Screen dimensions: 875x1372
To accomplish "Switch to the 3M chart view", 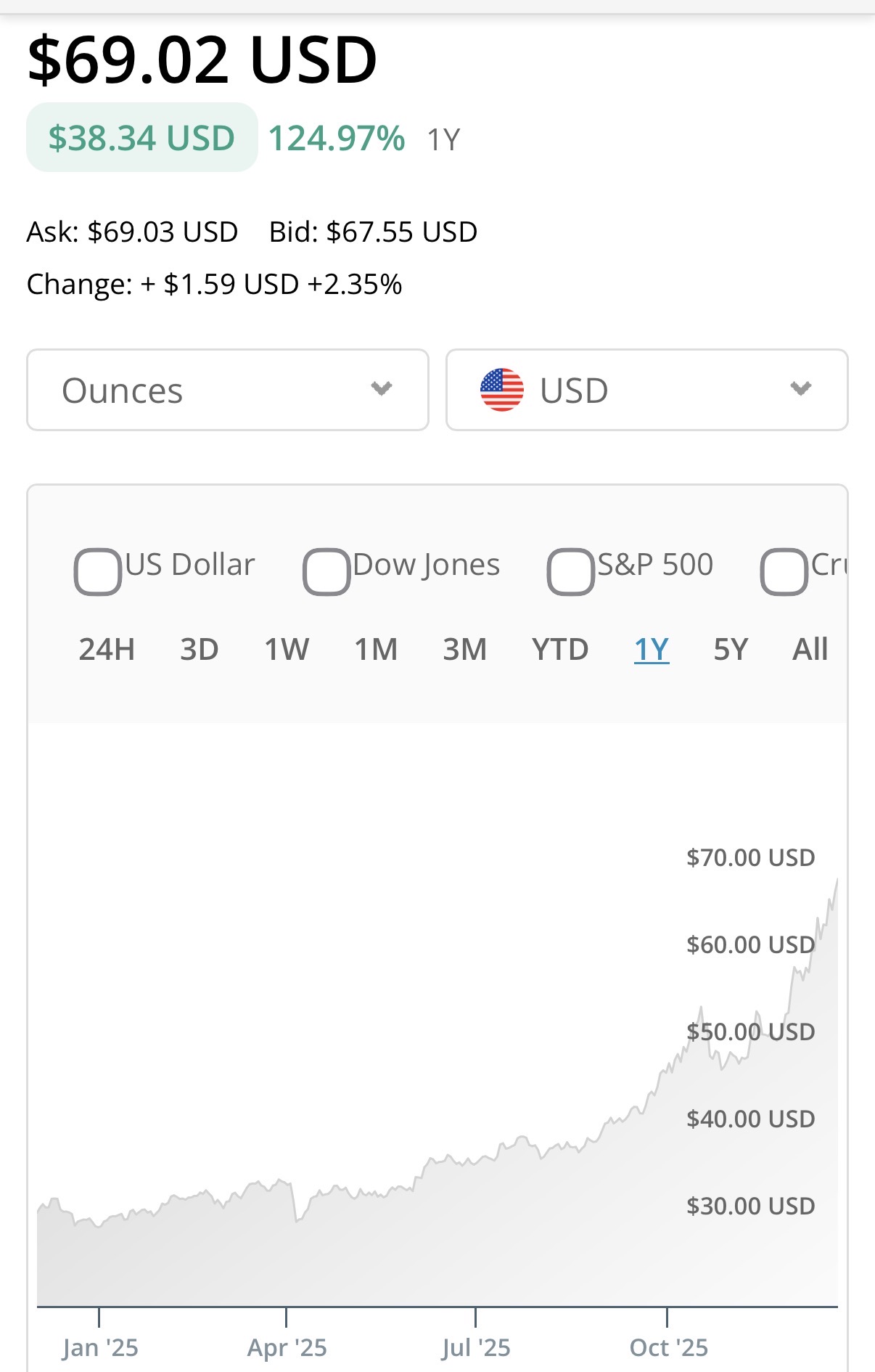I will (x=464, y=649).
